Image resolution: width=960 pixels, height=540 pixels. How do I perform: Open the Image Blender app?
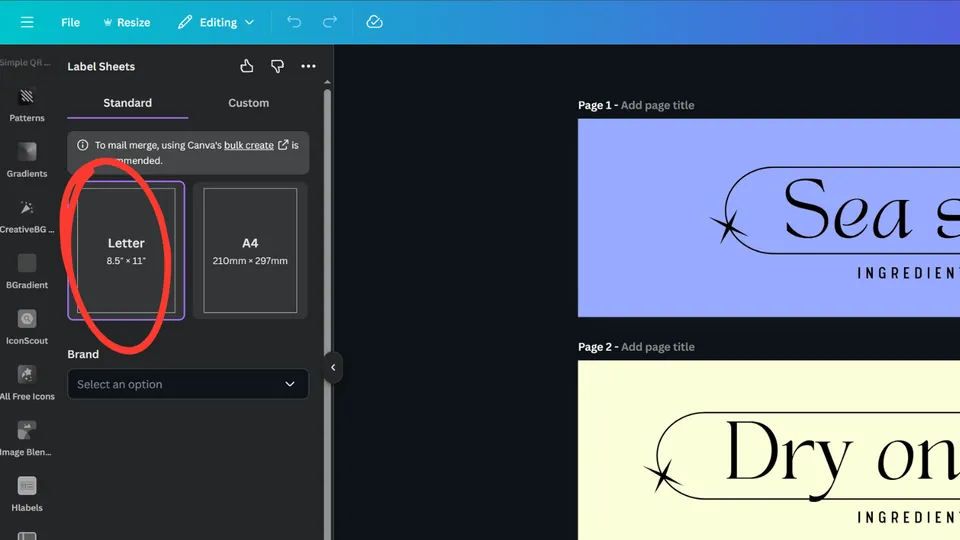point(27,439)
